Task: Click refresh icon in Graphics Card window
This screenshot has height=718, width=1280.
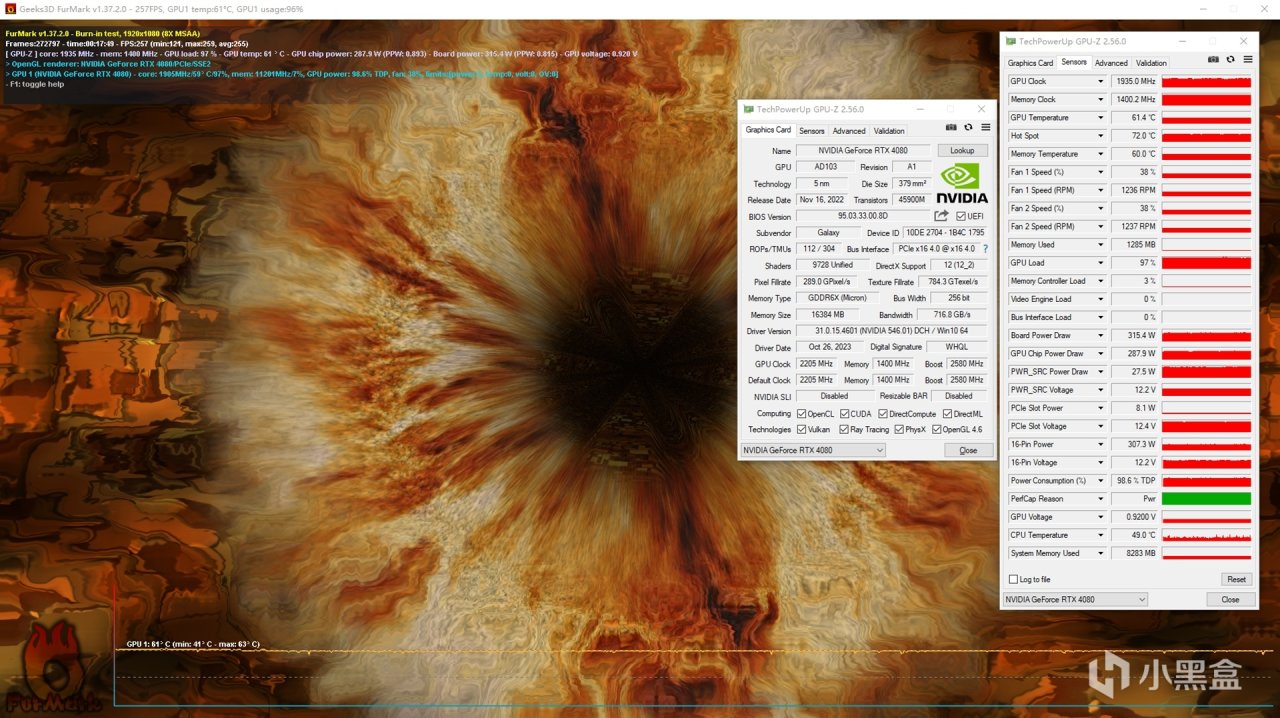Action: (x=968, y=127)
